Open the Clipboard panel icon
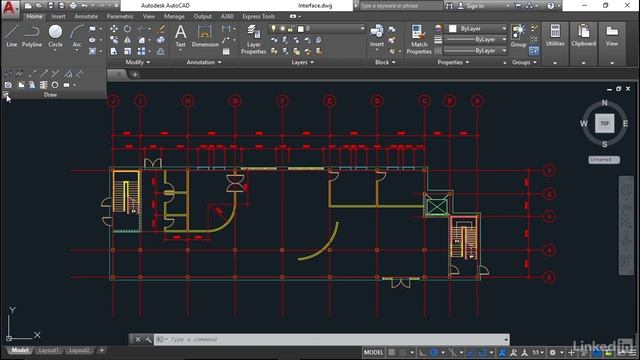The width and height of the screenshot is (640, 360). (583, 35)
